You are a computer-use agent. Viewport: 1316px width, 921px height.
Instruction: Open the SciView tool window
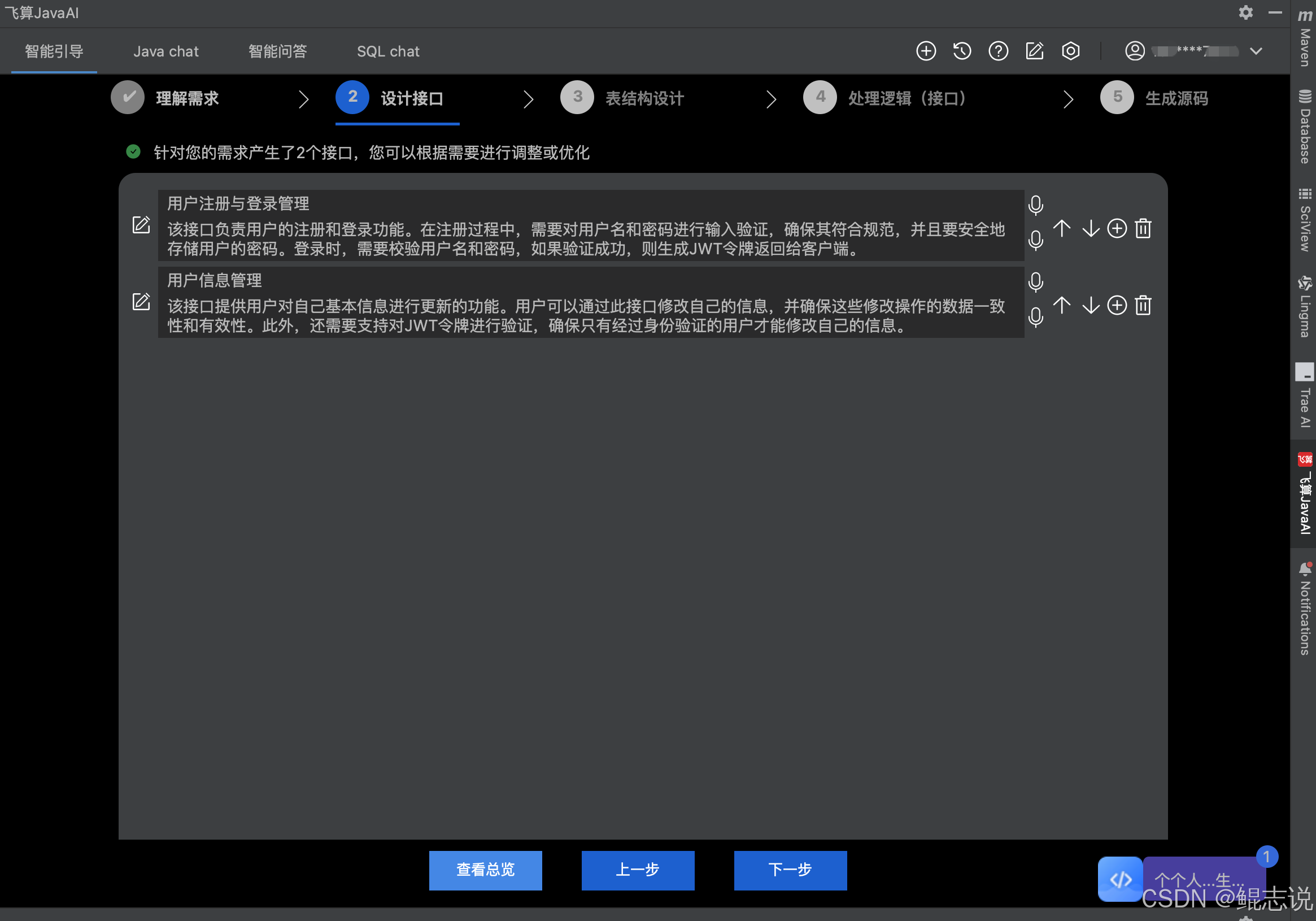pyautogui.click(x=1304, y=220)
